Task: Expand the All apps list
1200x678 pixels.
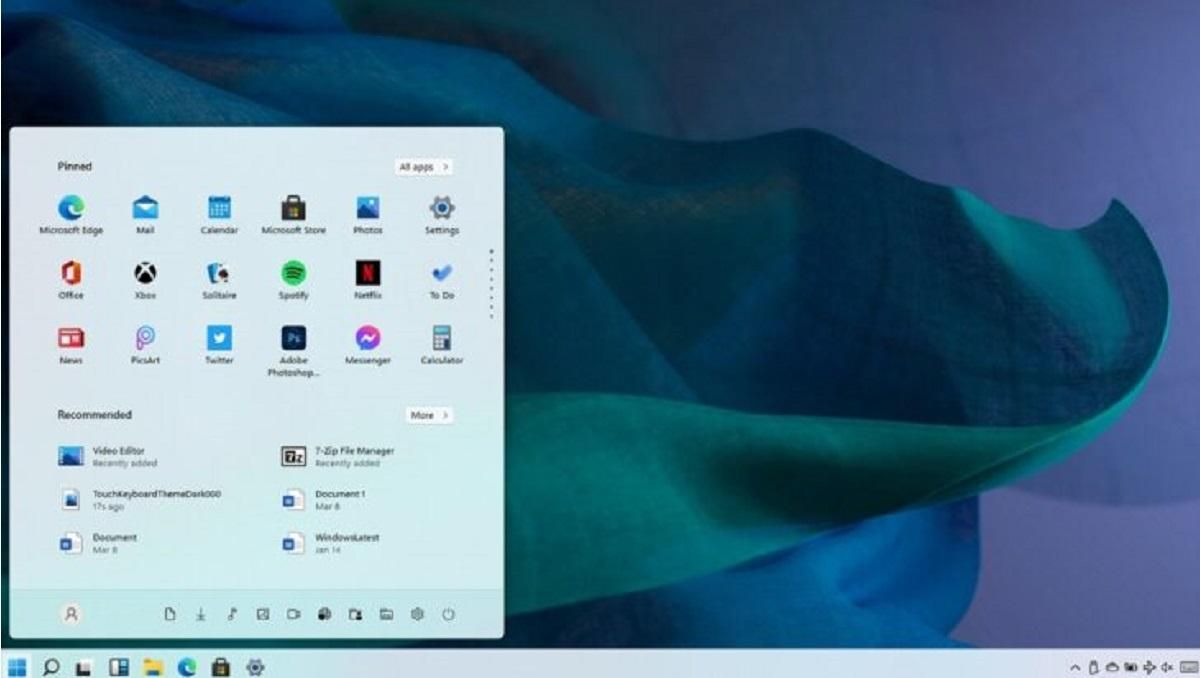Action: pos(424,166)
